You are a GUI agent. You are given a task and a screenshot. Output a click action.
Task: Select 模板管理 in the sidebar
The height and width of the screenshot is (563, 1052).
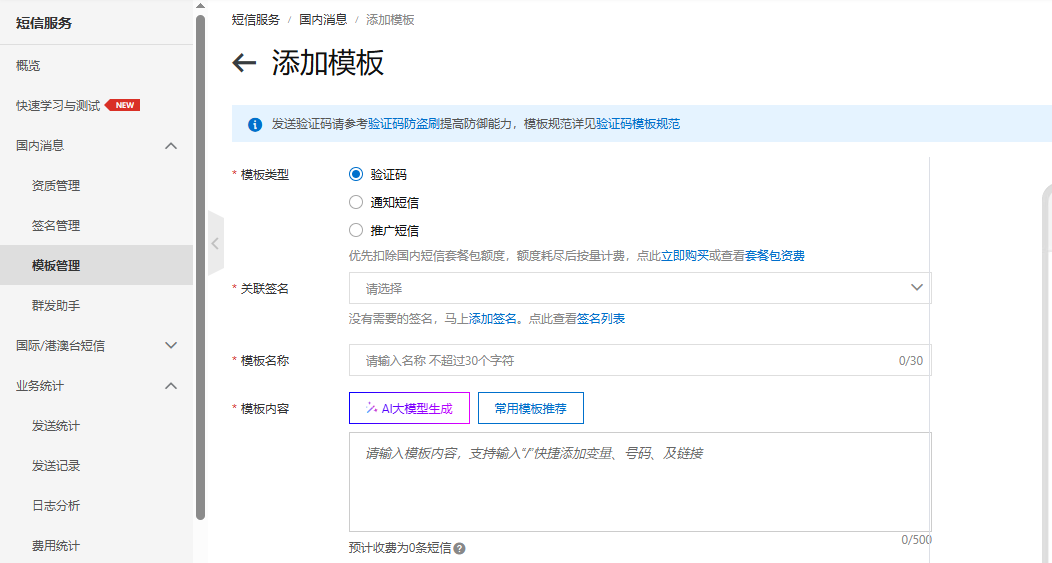pos(97,265)
